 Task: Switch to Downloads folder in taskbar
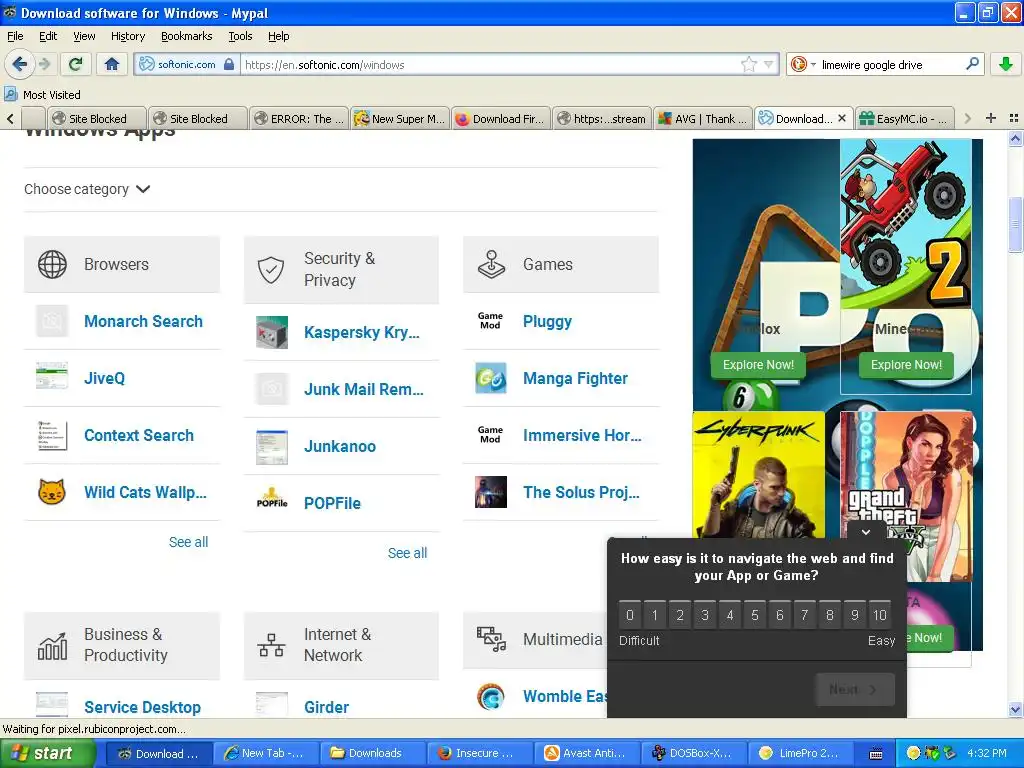tap(374, 753)
